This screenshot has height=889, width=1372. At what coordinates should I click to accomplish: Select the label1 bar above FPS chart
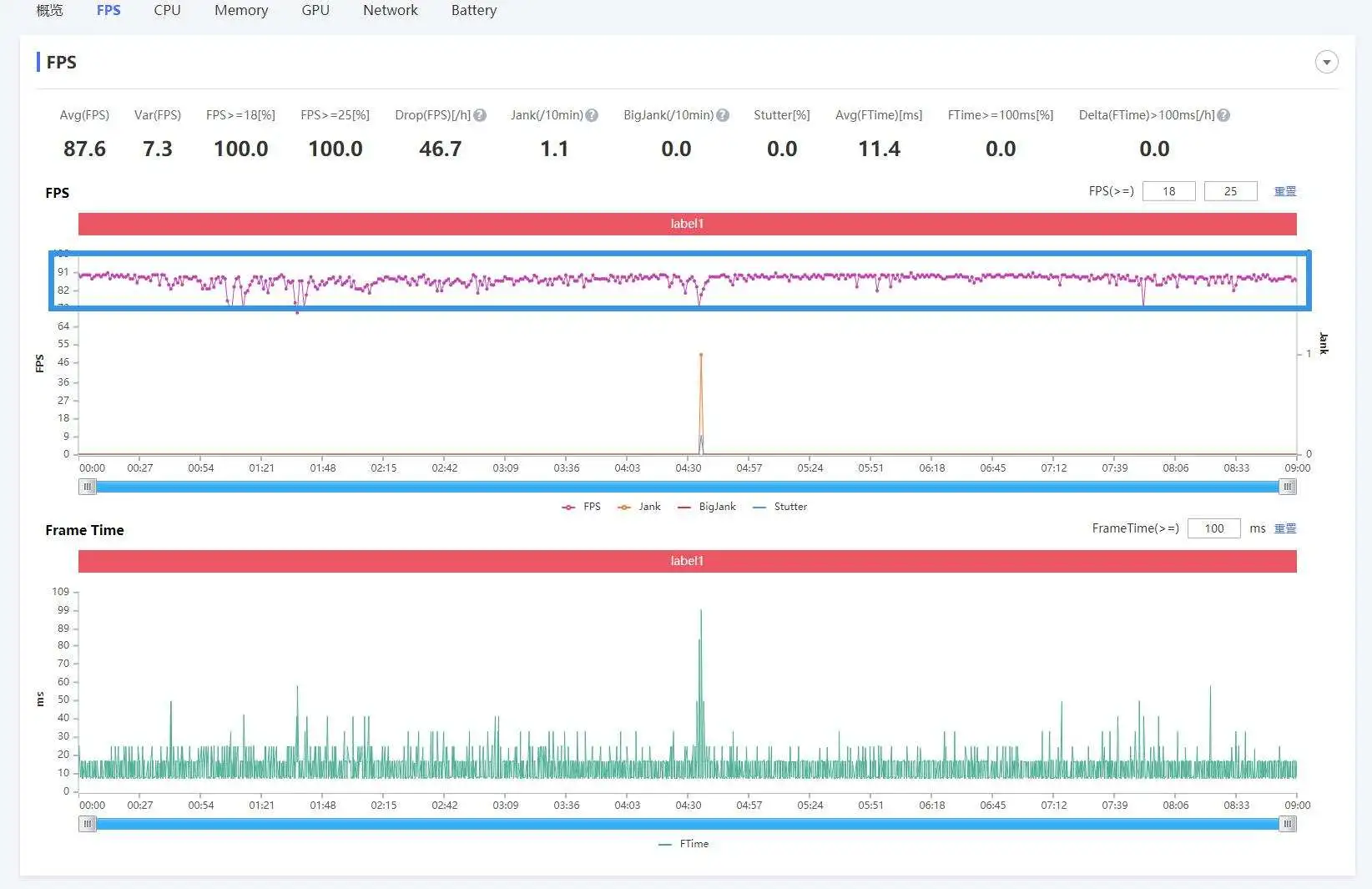coord(688,224)
